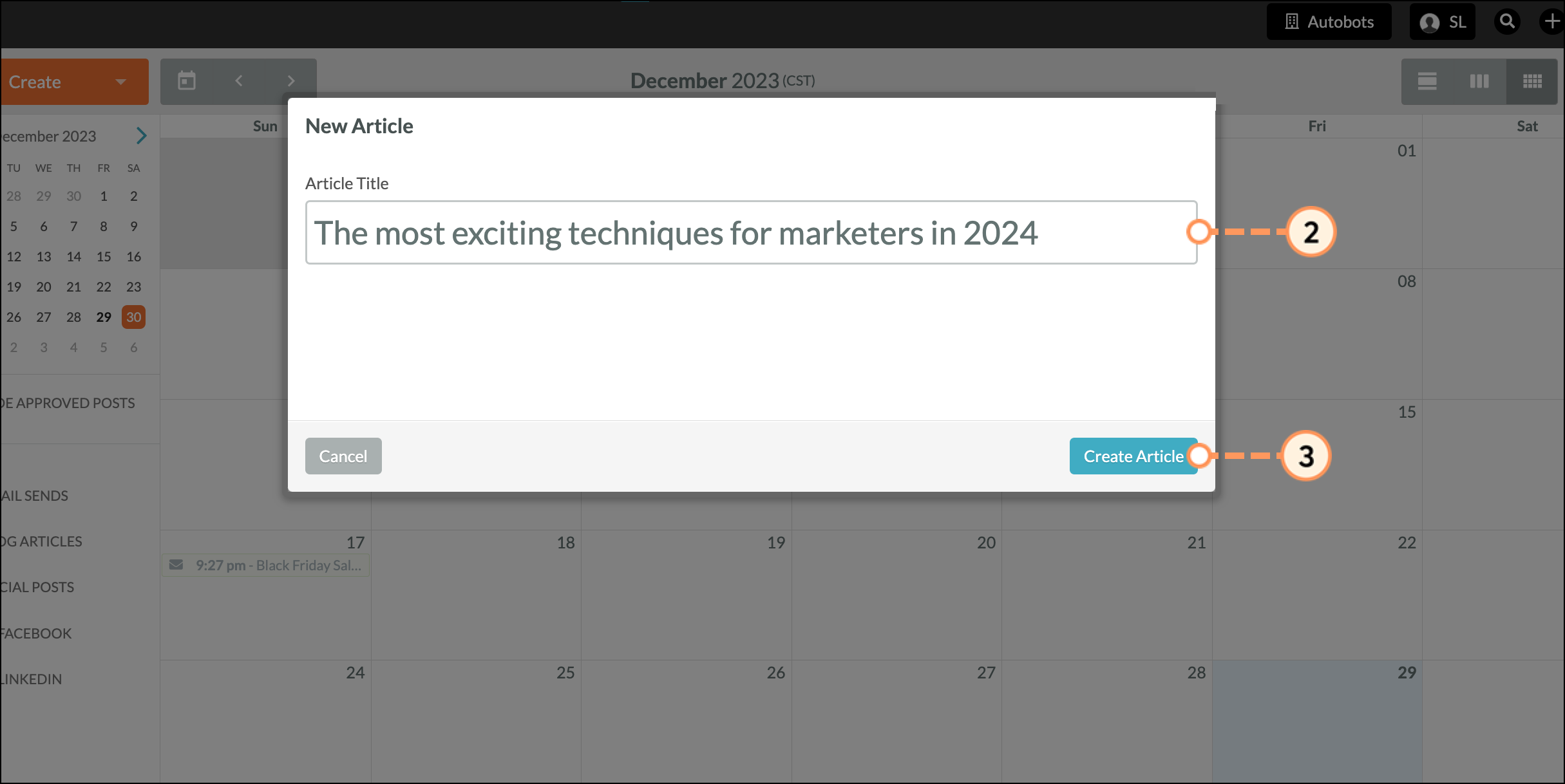Click the Article Title input field
The width and height of the screenshot is (1565, 784).
pos(751,232)
